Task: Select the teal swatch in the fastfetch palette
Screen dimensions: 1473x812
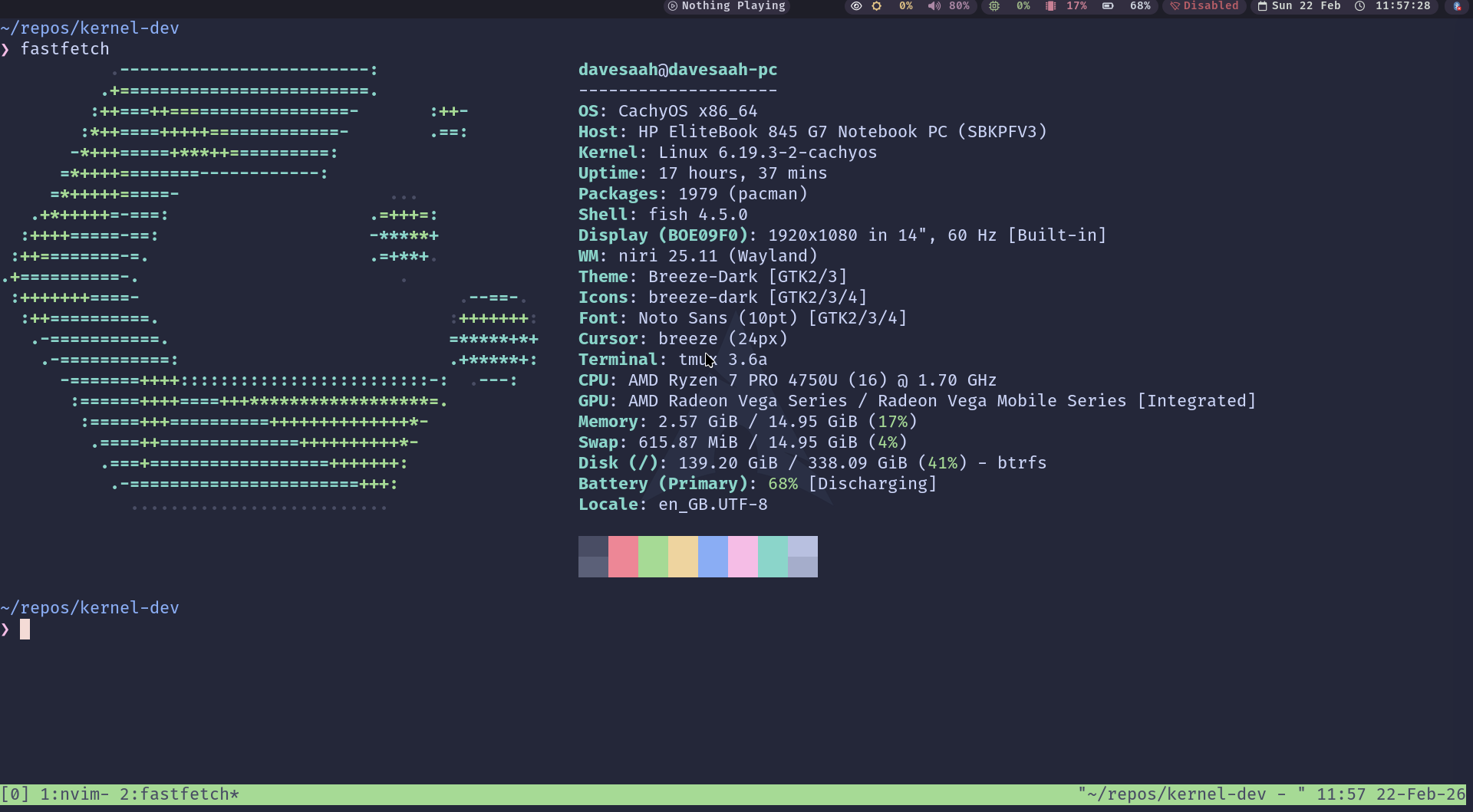Action: tap(773, 557)
